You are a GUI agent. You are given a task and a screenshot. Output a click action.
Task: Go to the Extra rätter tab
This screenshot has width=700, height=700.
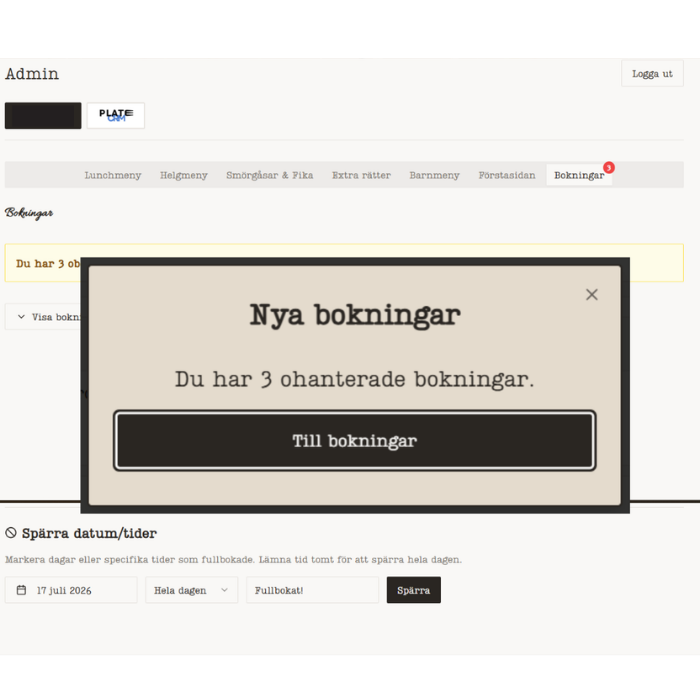(x=361, y=175)
